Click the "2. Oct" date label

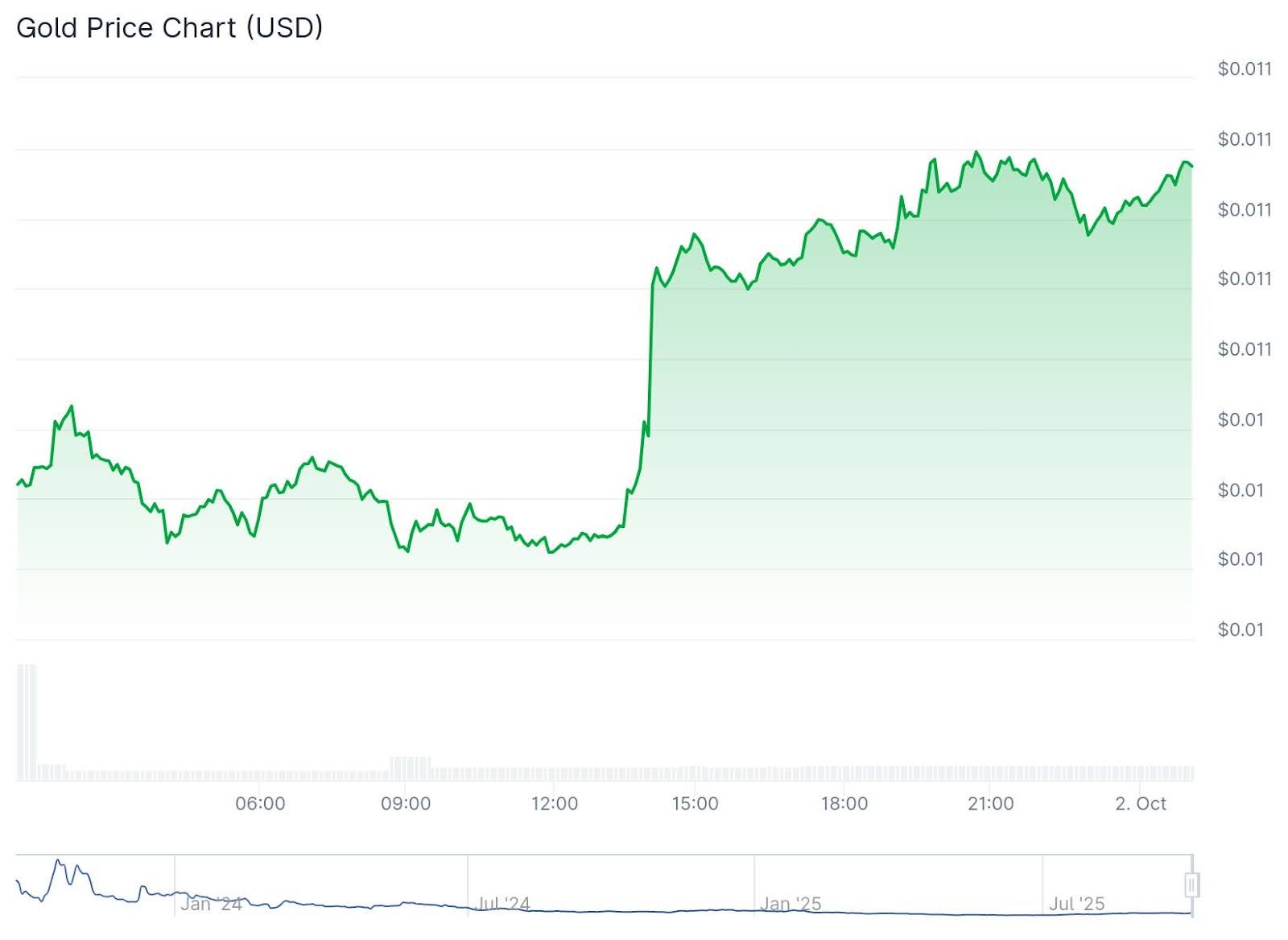[1140, 803]
